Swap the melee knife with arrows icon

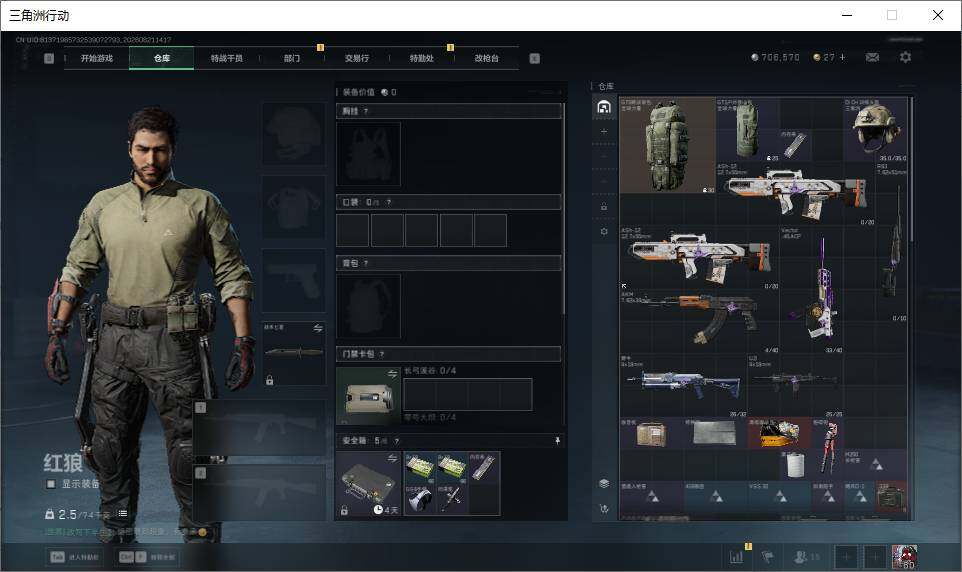coord(318,328)
